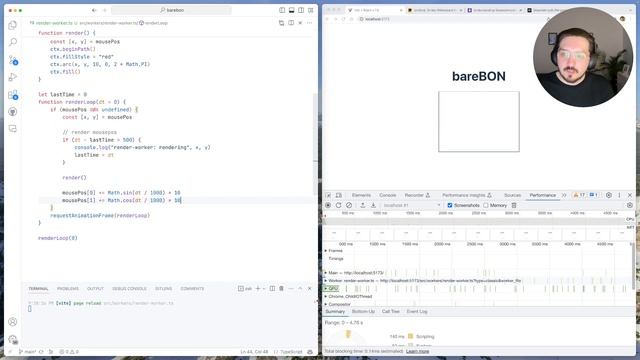Toggle the secondary side bar layout icon
Viewport: 640px width, 360px height.
(301, 10)
